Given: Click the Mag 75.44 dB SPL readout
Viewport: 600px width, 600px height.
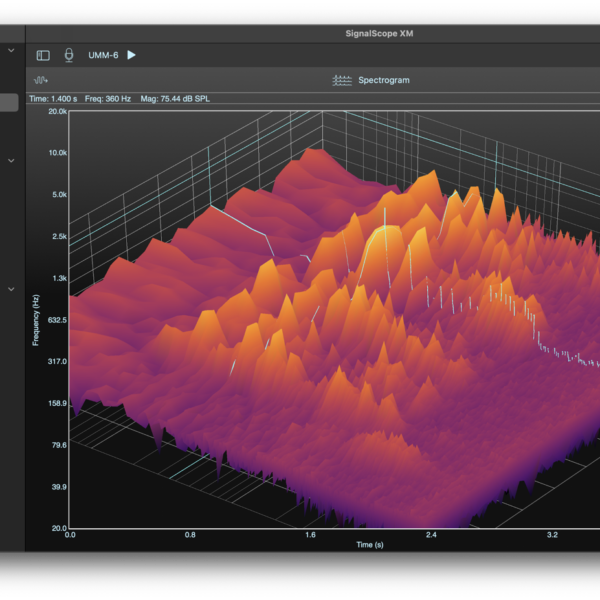Looking at the screenshot, I should (177, 98).
